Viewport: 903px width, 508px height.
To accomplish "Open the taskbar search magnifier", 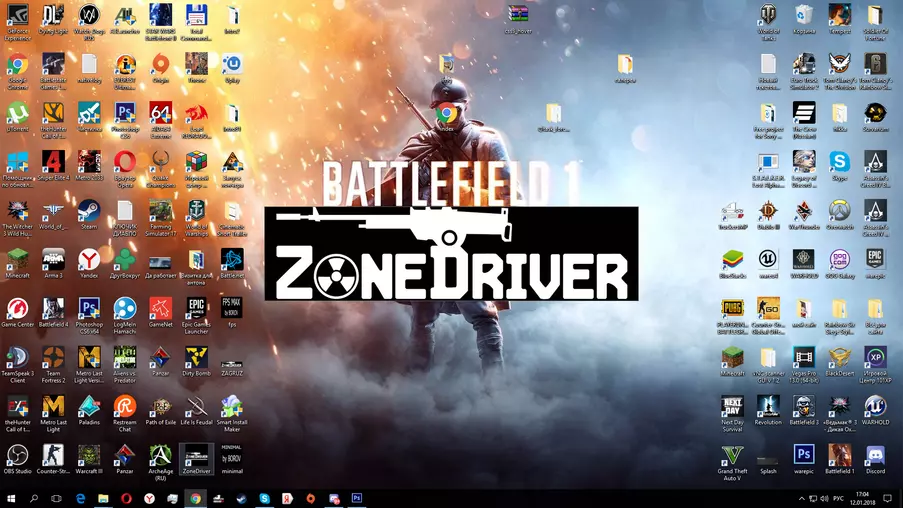I will pyautogui.click(x=33, y=498).
